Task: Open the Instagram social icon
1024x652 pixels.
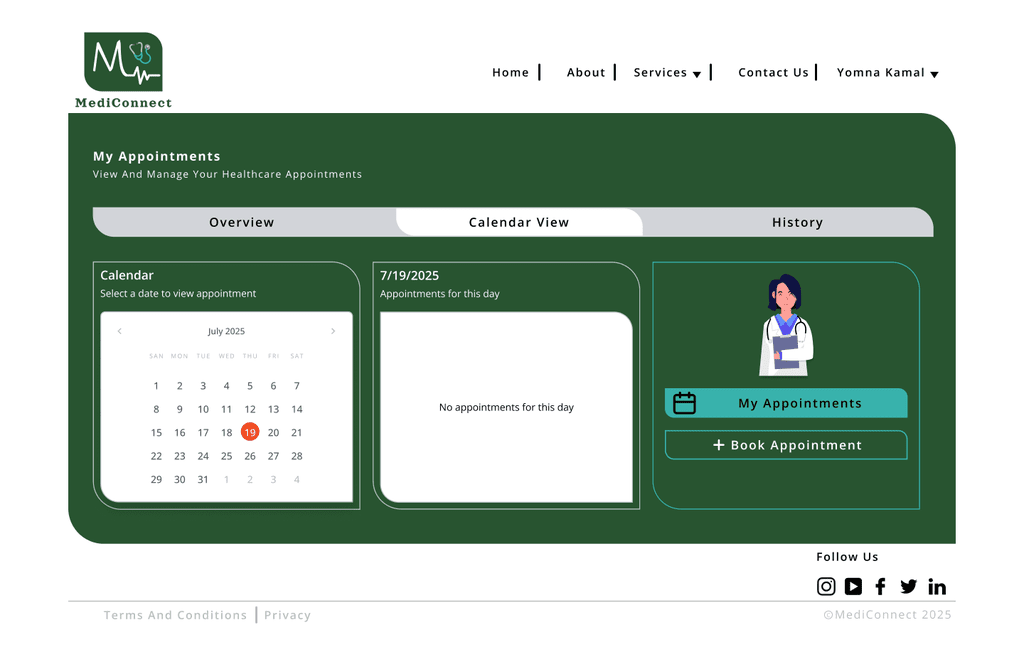Action: coord(826,586)
